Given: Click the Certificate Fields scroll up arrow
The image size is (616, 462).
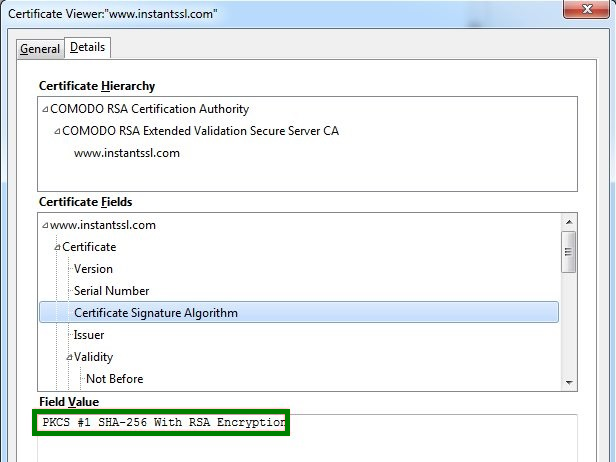Looking at the screenshot, I should click(x=569, y=222).
